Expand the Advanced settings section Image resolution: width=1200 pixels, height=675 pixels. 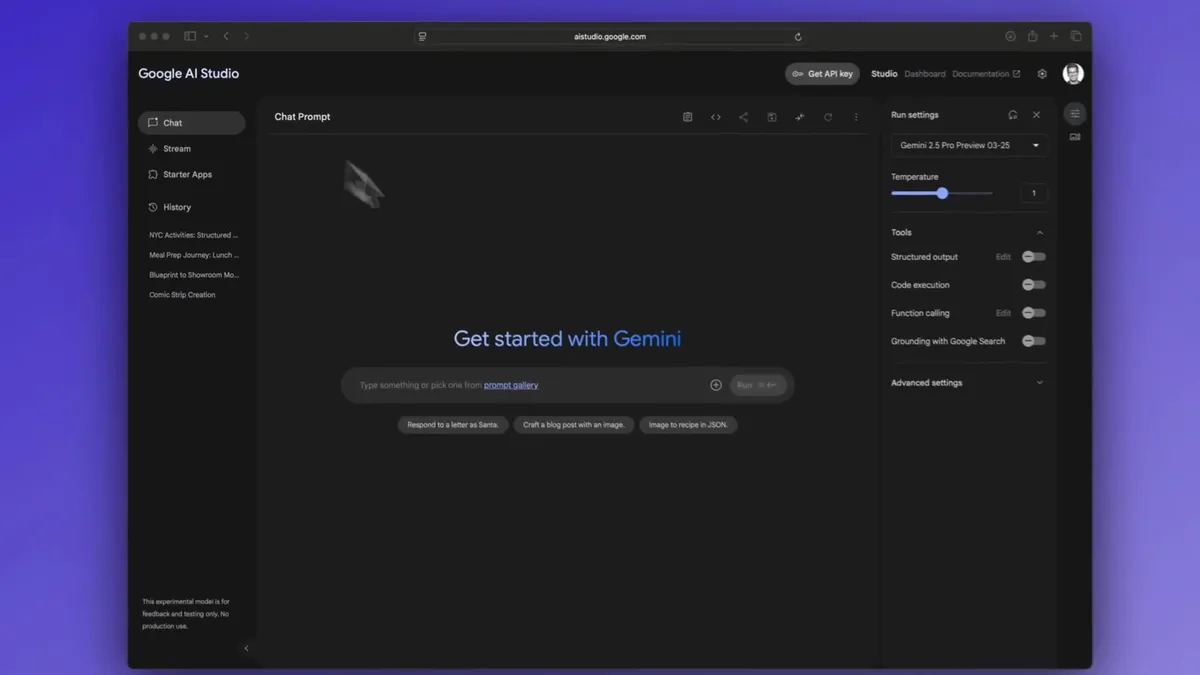[968, 383]
